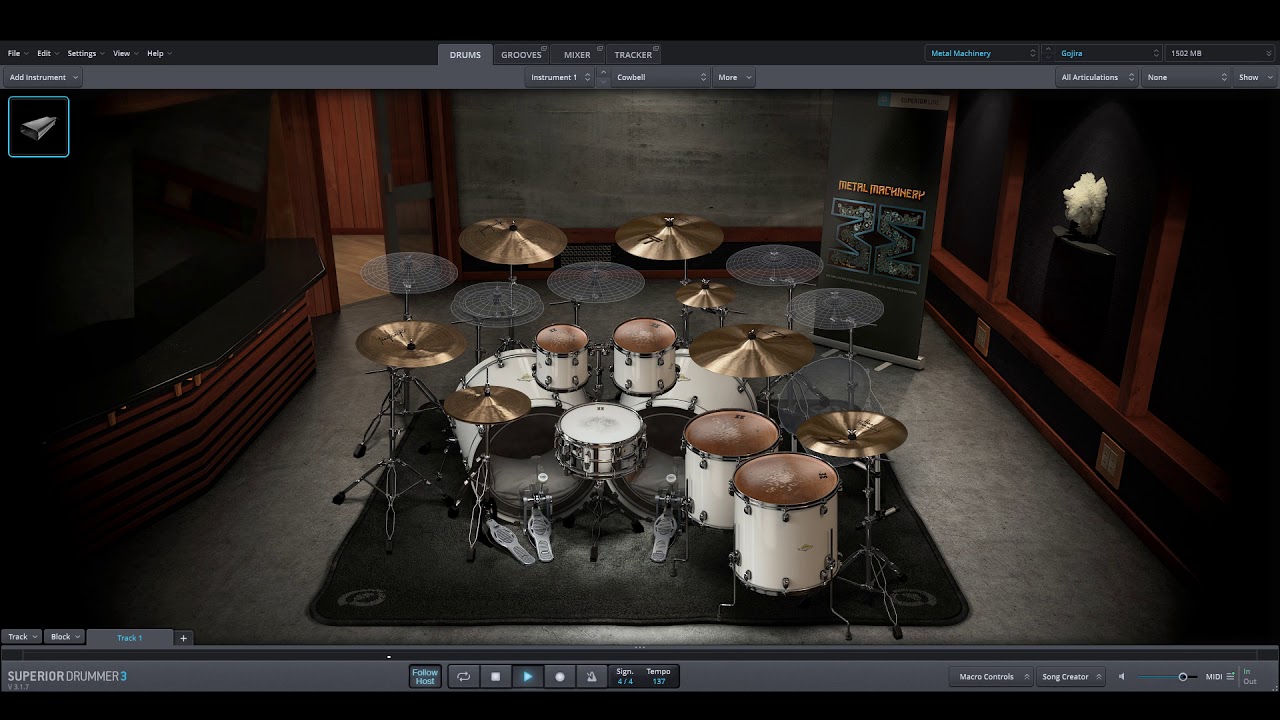Add a new track with plus button
This screenshot has width=1280, height=720.
[183, 638]
